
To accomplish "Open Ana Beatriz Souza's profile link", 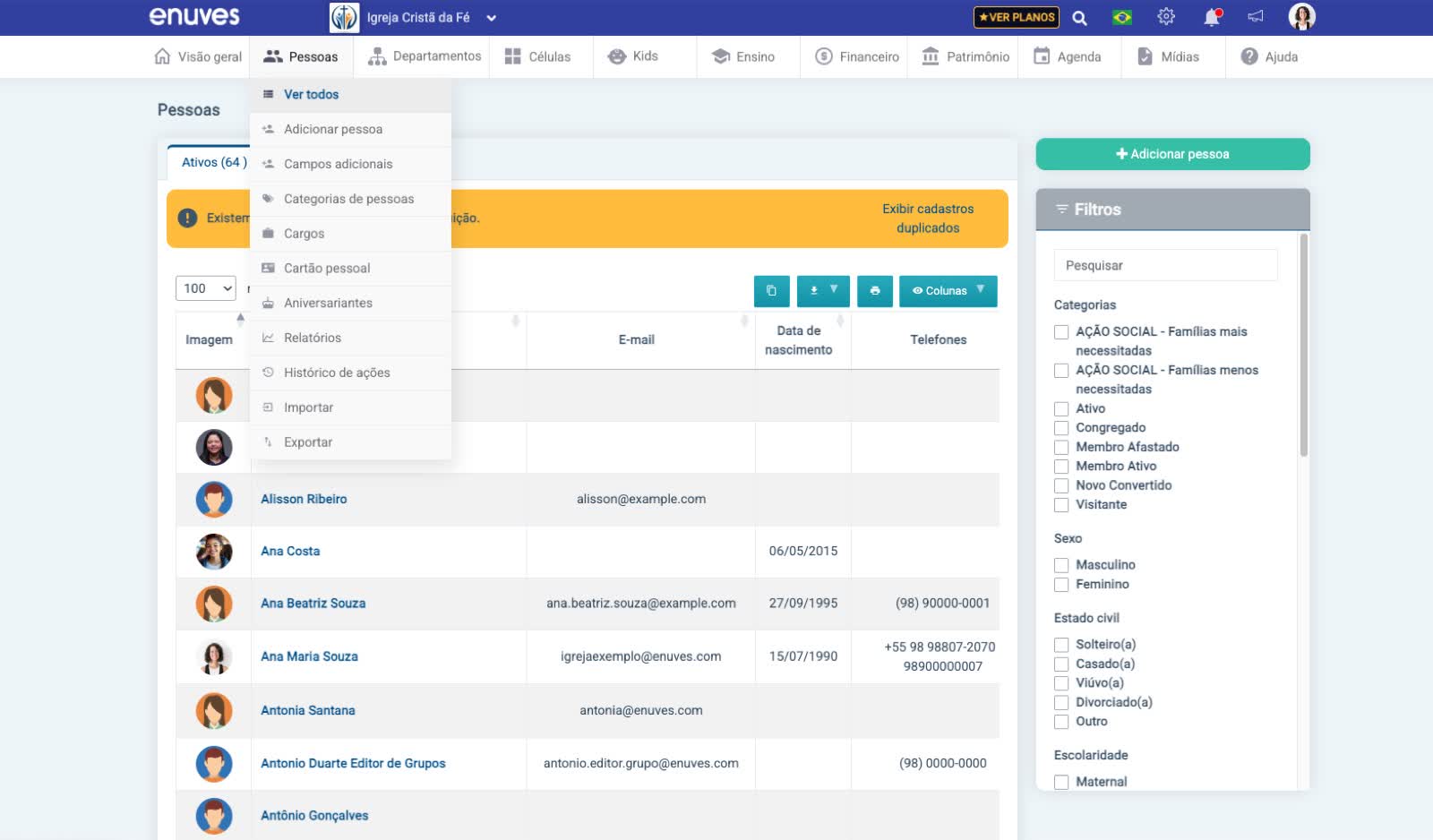I will (x=313, y=604).
